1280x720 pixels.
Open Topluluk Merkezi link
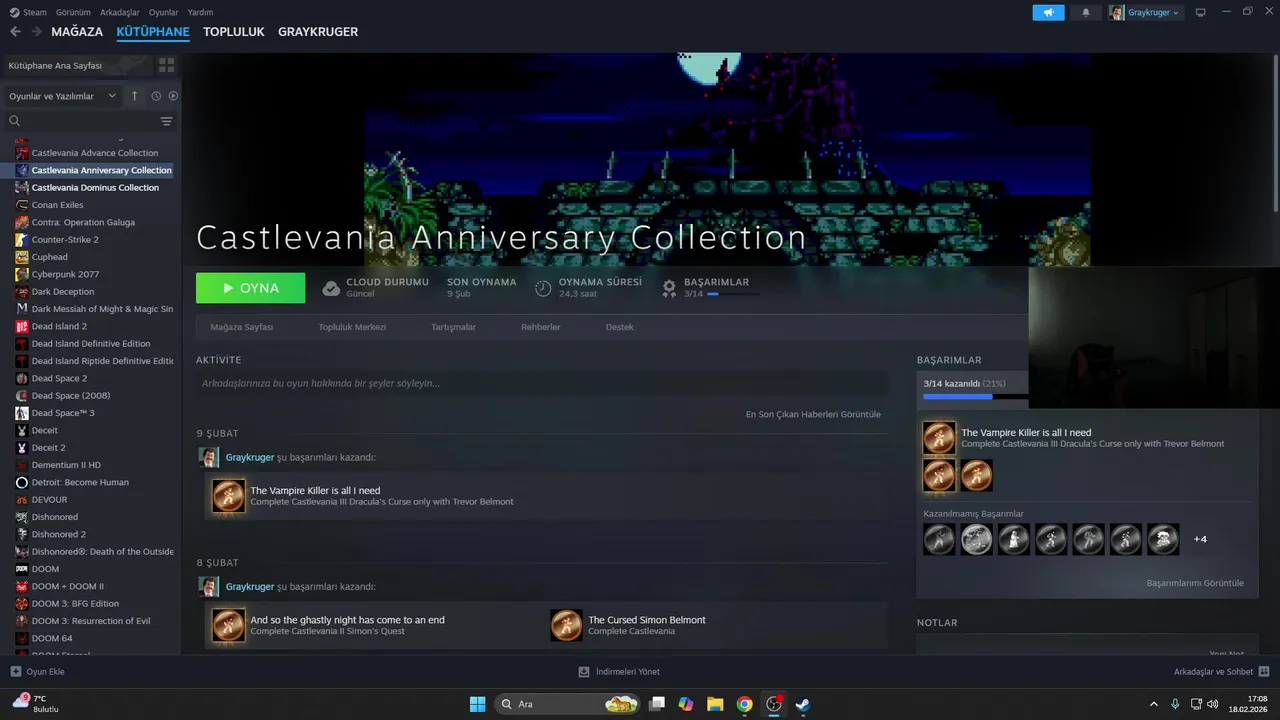[352, 327]
